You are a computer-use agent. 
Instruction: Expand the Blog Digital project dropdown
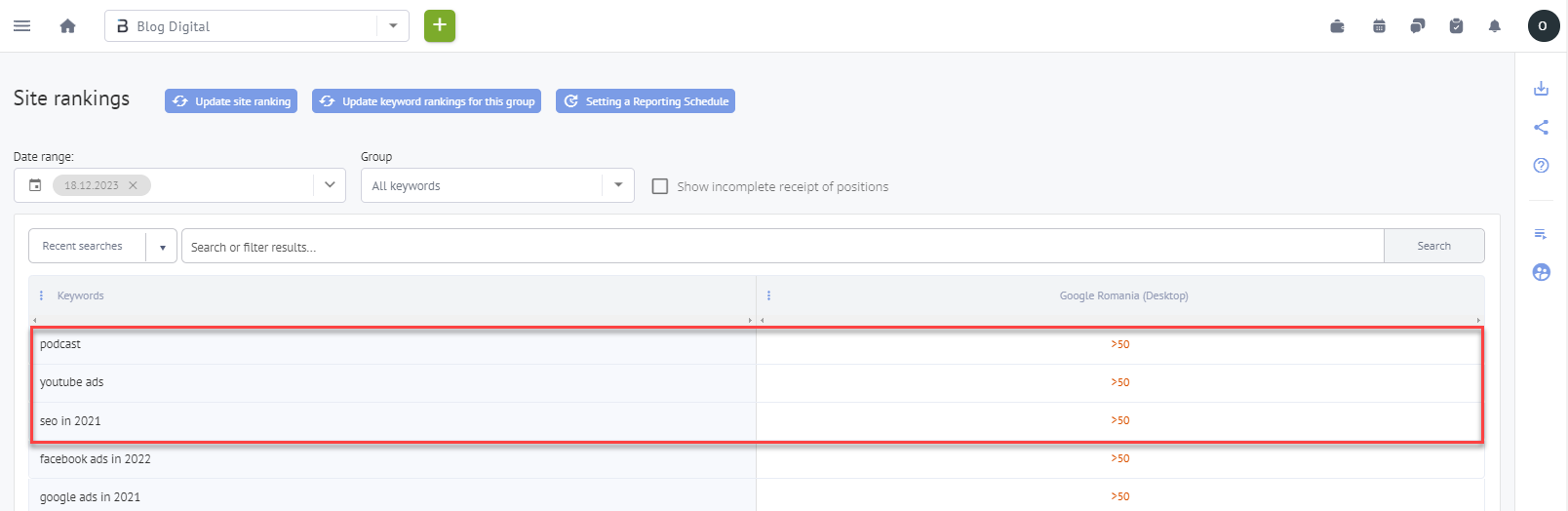(x=393, y=26)
